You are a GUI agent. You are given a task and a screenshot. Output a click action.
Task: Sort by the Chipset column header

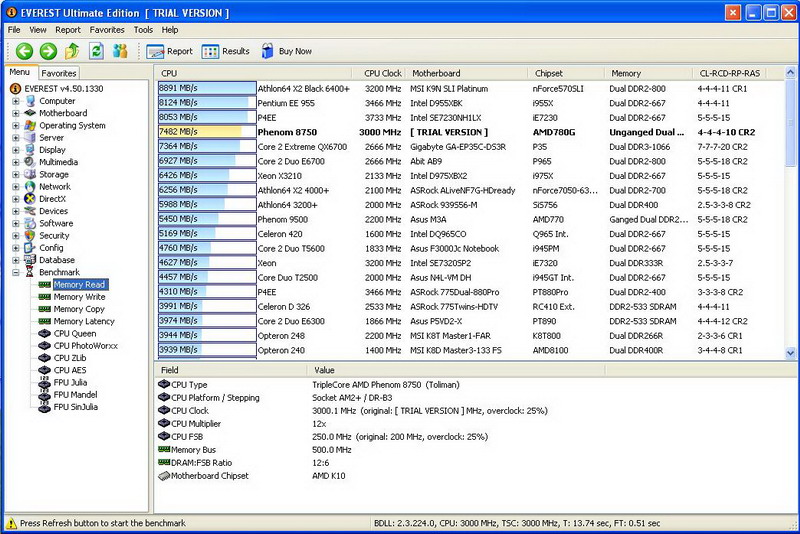tap(566, 73)
